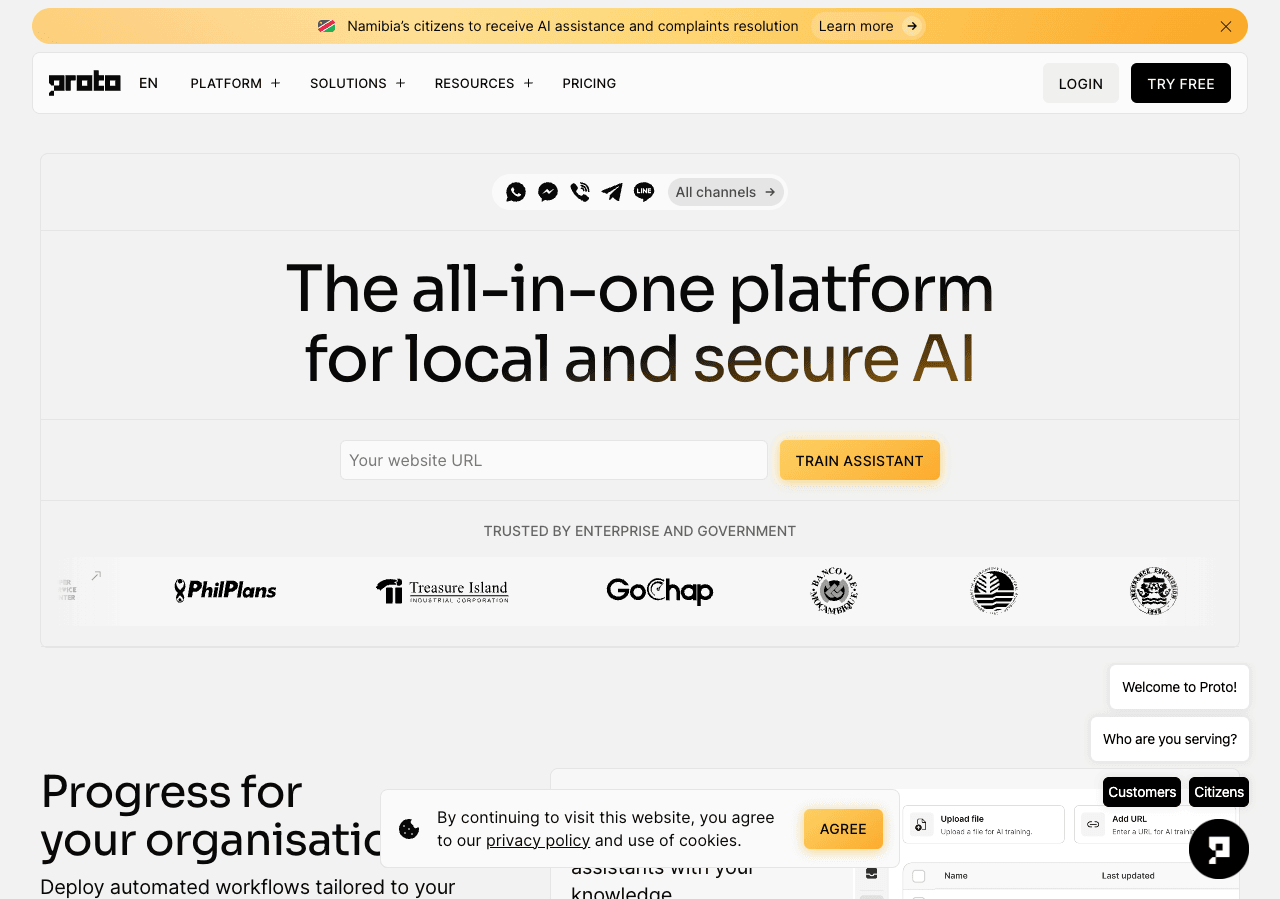The width and height of the screenshot is (1280, 899).
Task: Expand the PLATFORM menu
Action: pos(235,83)
